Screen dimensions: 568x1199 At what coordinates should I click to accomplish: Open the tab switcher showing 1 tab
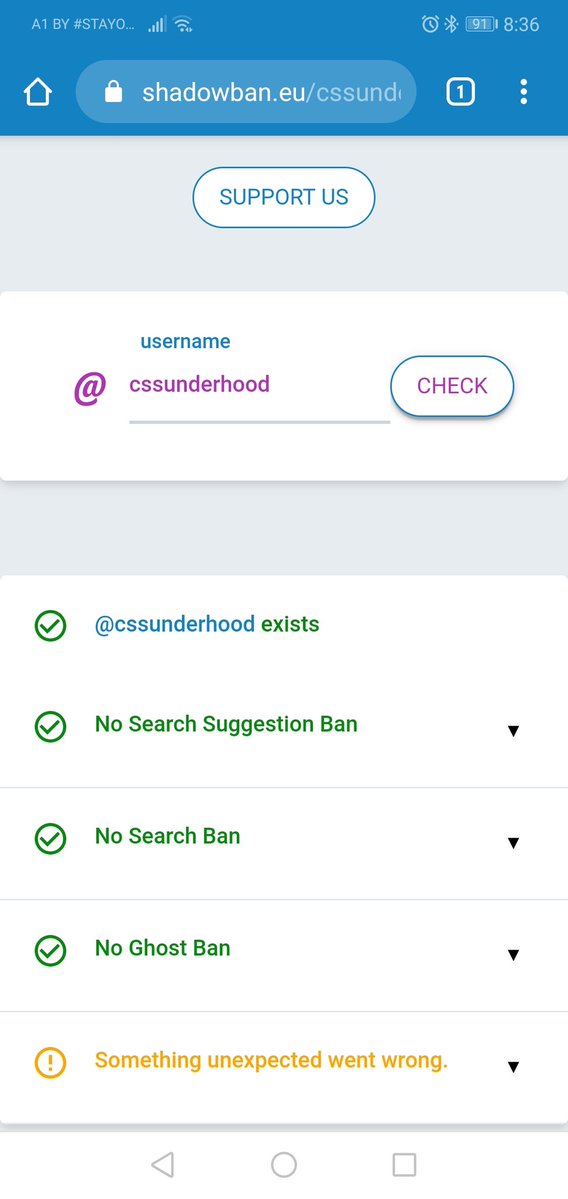[460, 92]
